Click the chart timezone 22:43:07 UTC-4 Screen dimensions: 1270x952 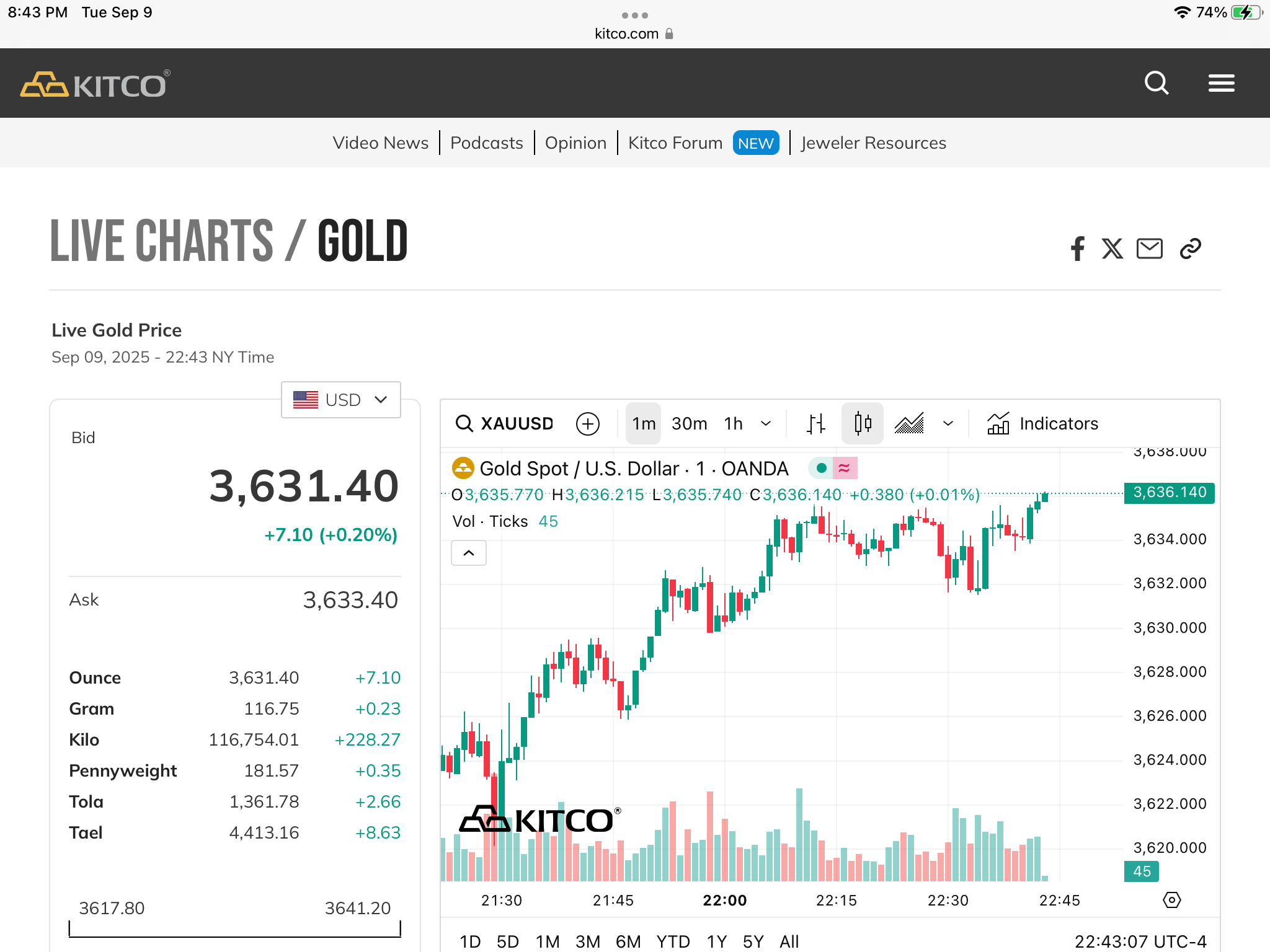click(1140, 941)
